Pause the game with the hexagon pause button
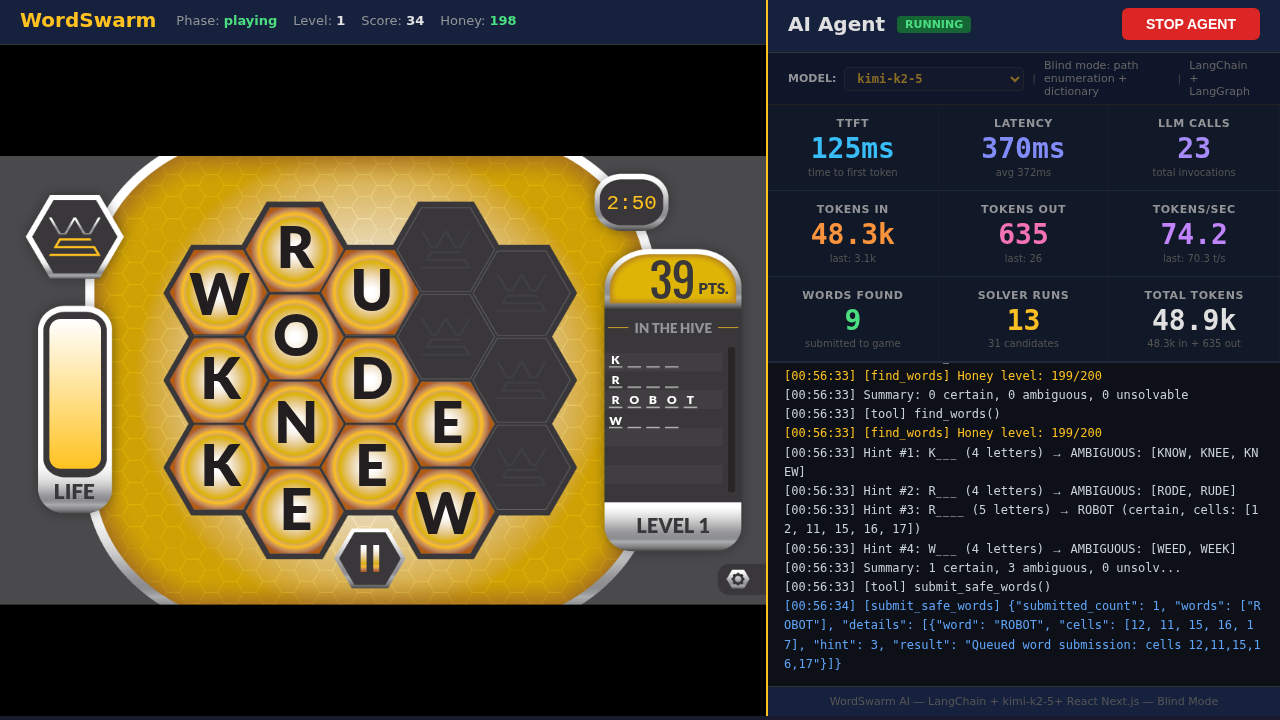Image resolution: width=1280 pixels, height=720 pixels. coord(370,558)
